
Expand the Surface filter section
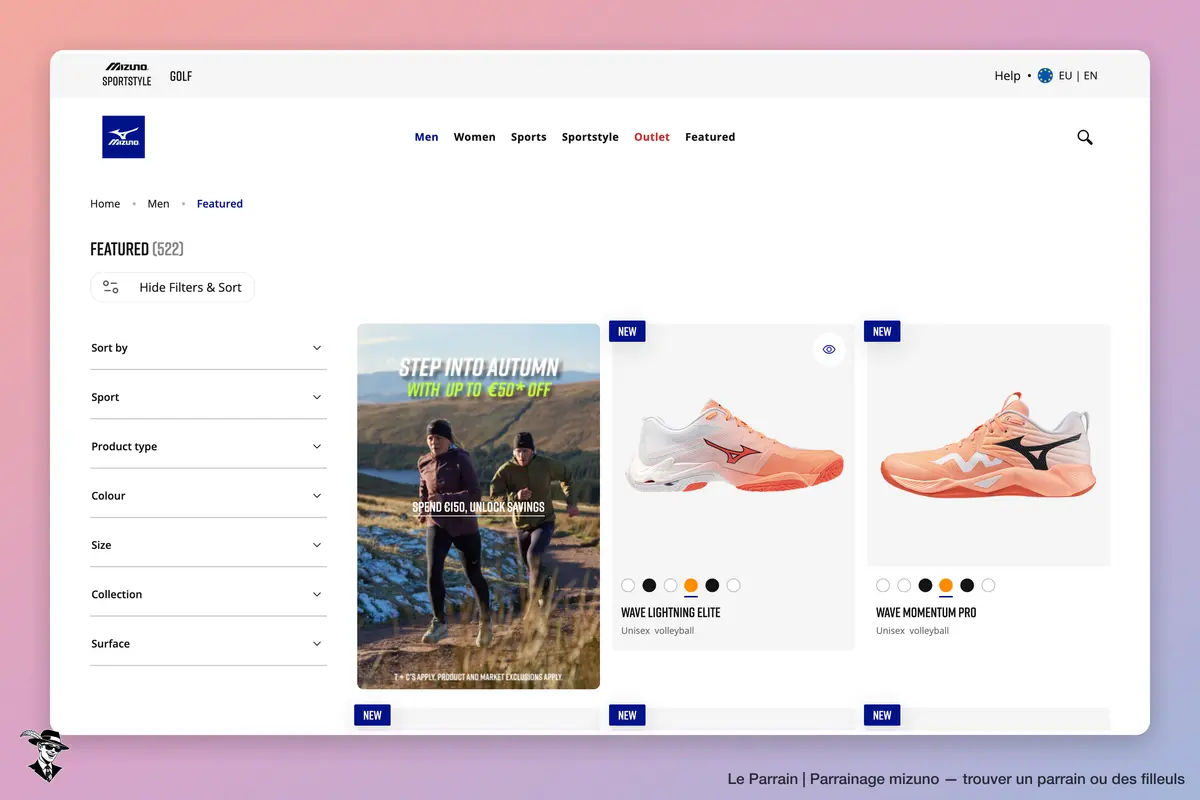click(208, 644)
